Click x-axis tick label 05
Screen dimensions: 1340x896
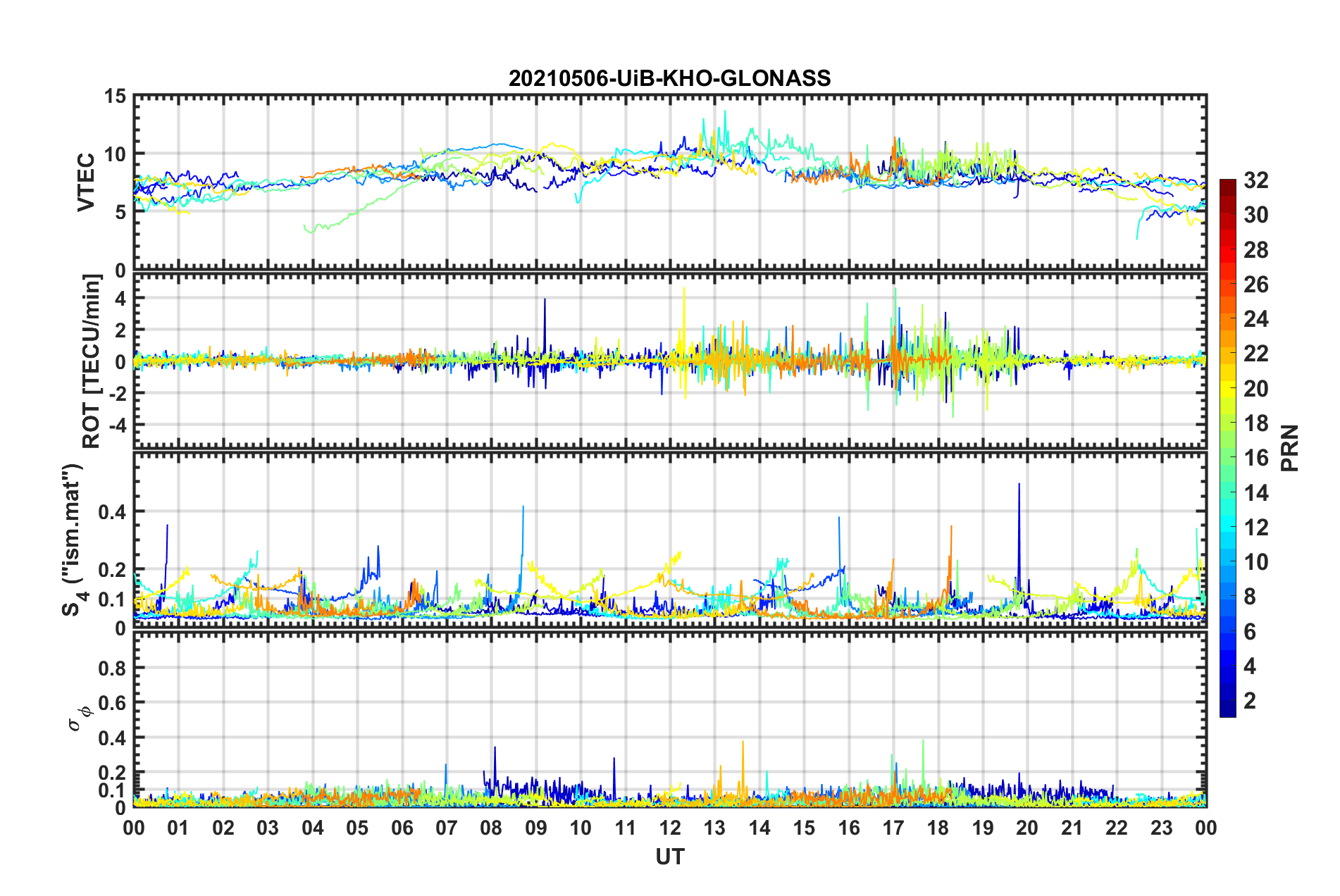(x=357, y=828)
